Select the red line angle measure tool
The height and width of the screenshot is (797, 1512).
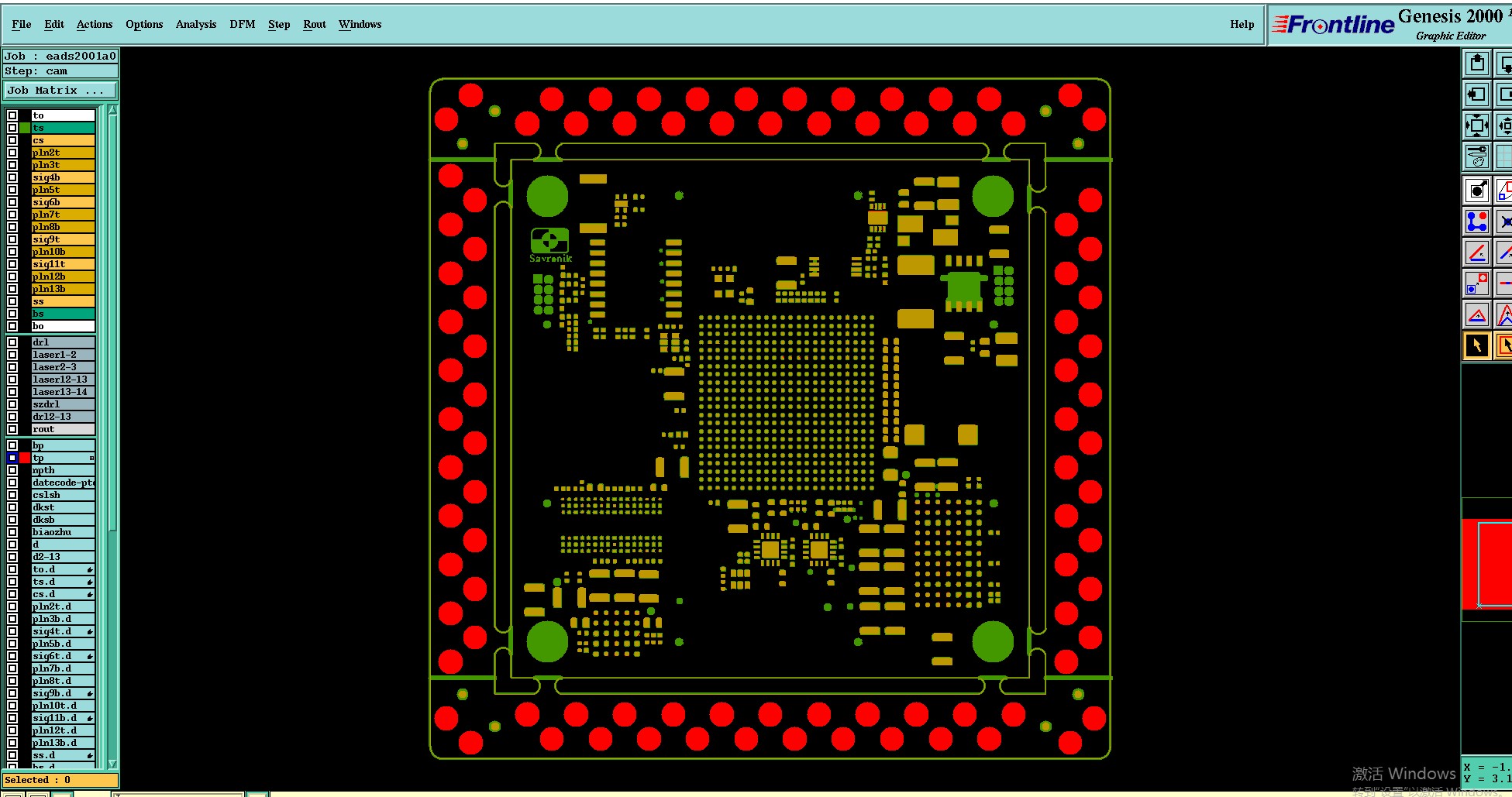click(1477, 252)
